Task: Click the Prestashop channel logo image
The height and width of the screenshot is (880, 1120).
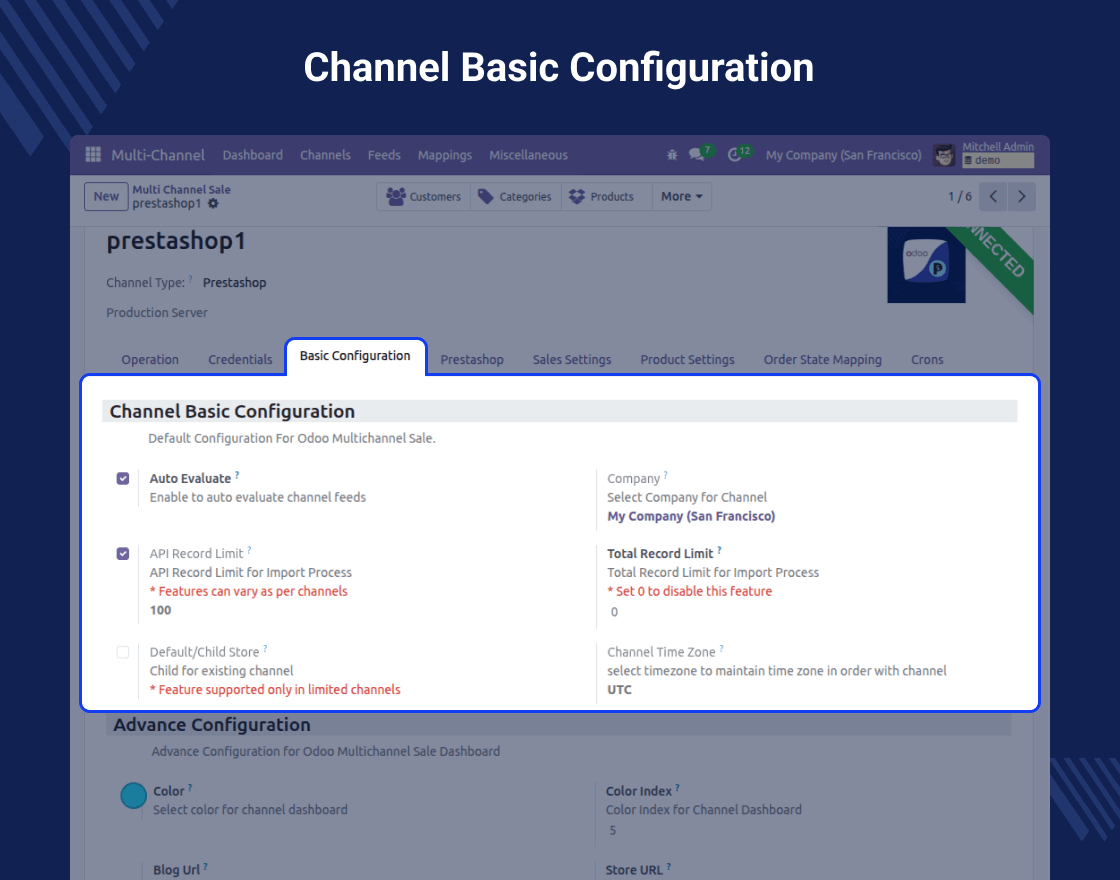Action: [x=926, y=265]
